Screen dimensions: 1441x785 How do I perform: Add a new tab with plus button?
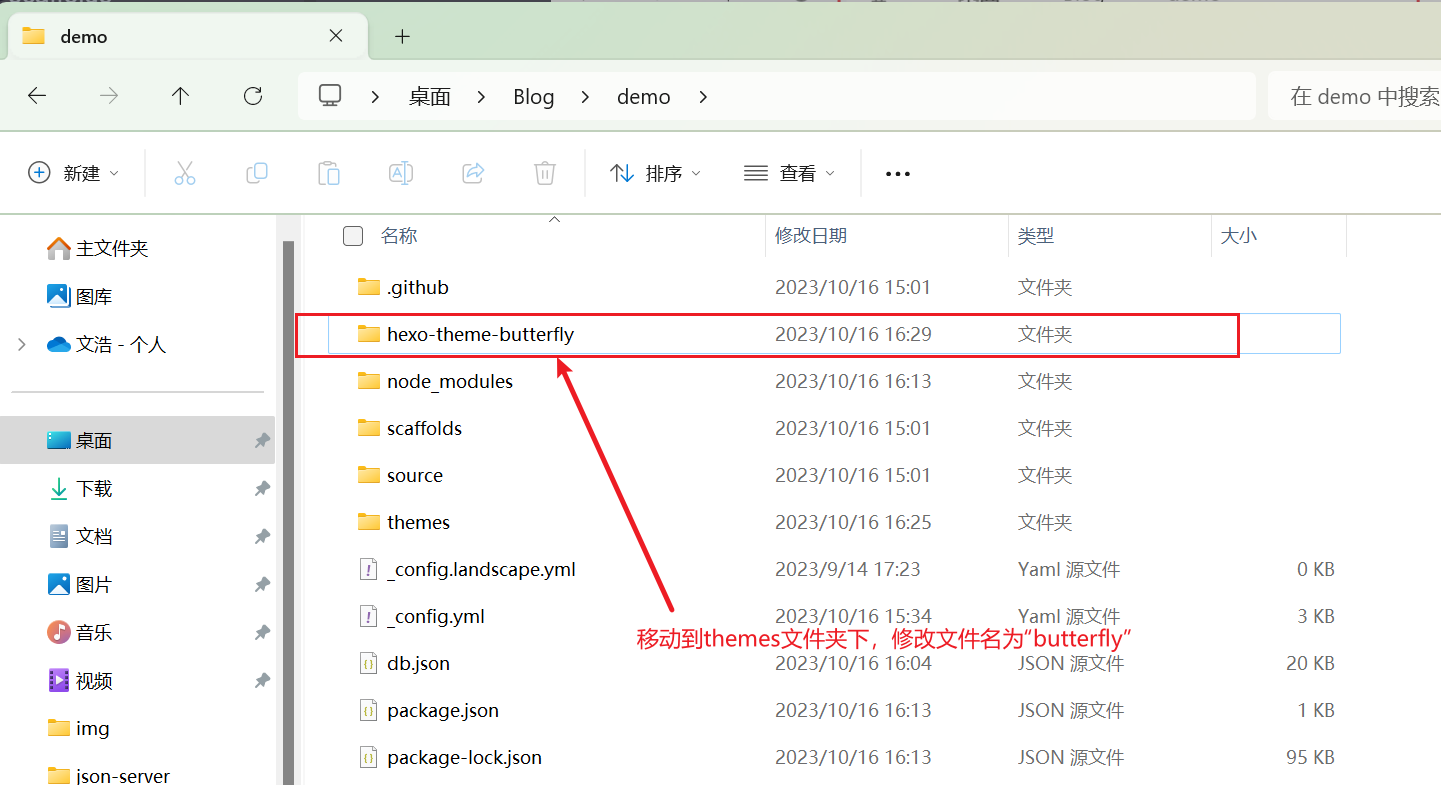(x=402, y=37)
